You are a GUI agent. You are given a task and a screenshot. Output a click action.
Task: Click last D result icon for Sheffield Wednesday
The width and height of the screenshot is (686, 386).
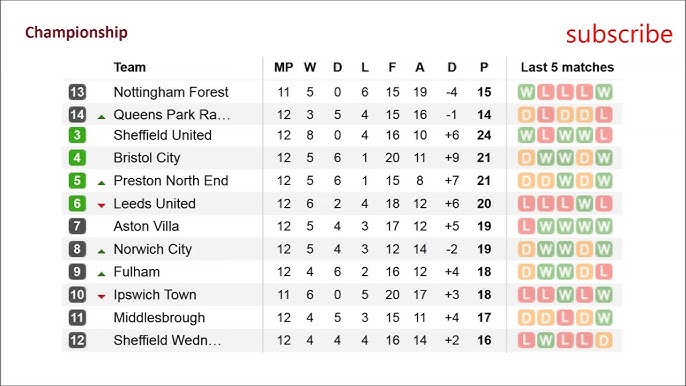(604, 340)
